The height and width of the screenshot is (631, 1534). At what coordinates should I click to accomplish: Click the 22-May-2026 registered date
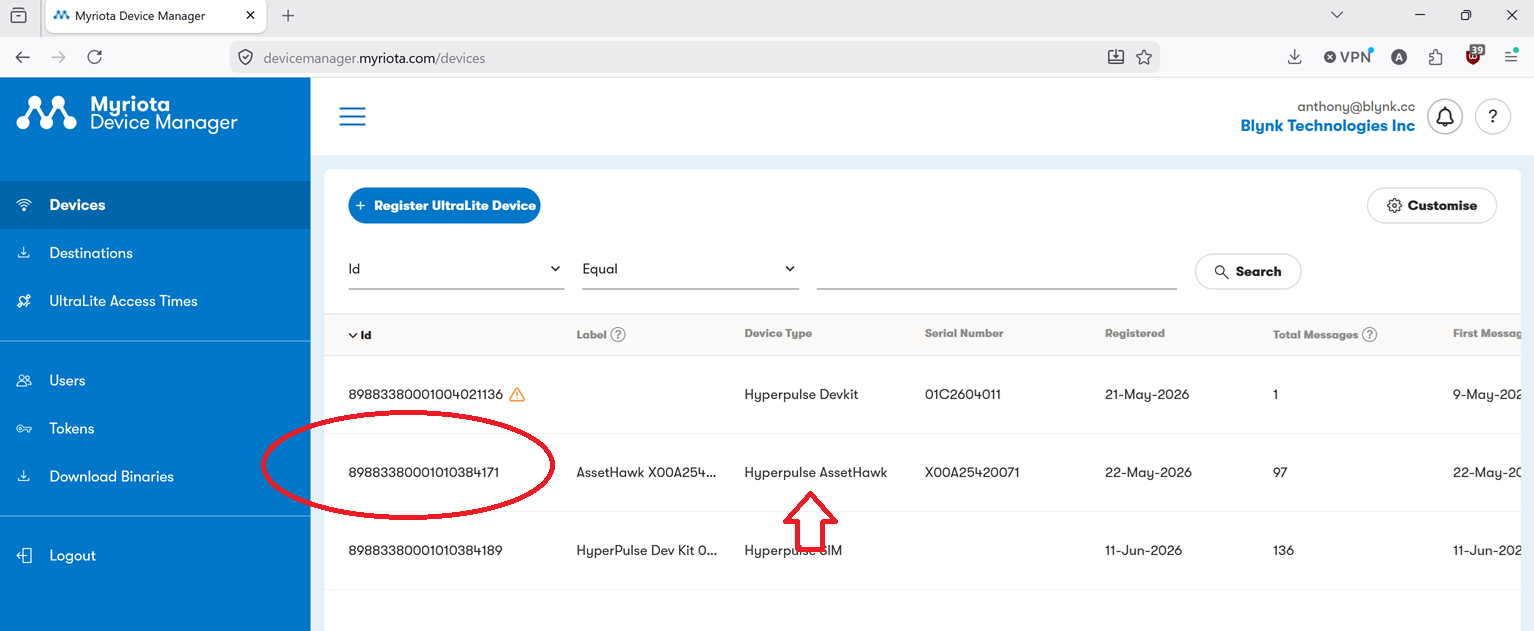[x=1148, y=472]
